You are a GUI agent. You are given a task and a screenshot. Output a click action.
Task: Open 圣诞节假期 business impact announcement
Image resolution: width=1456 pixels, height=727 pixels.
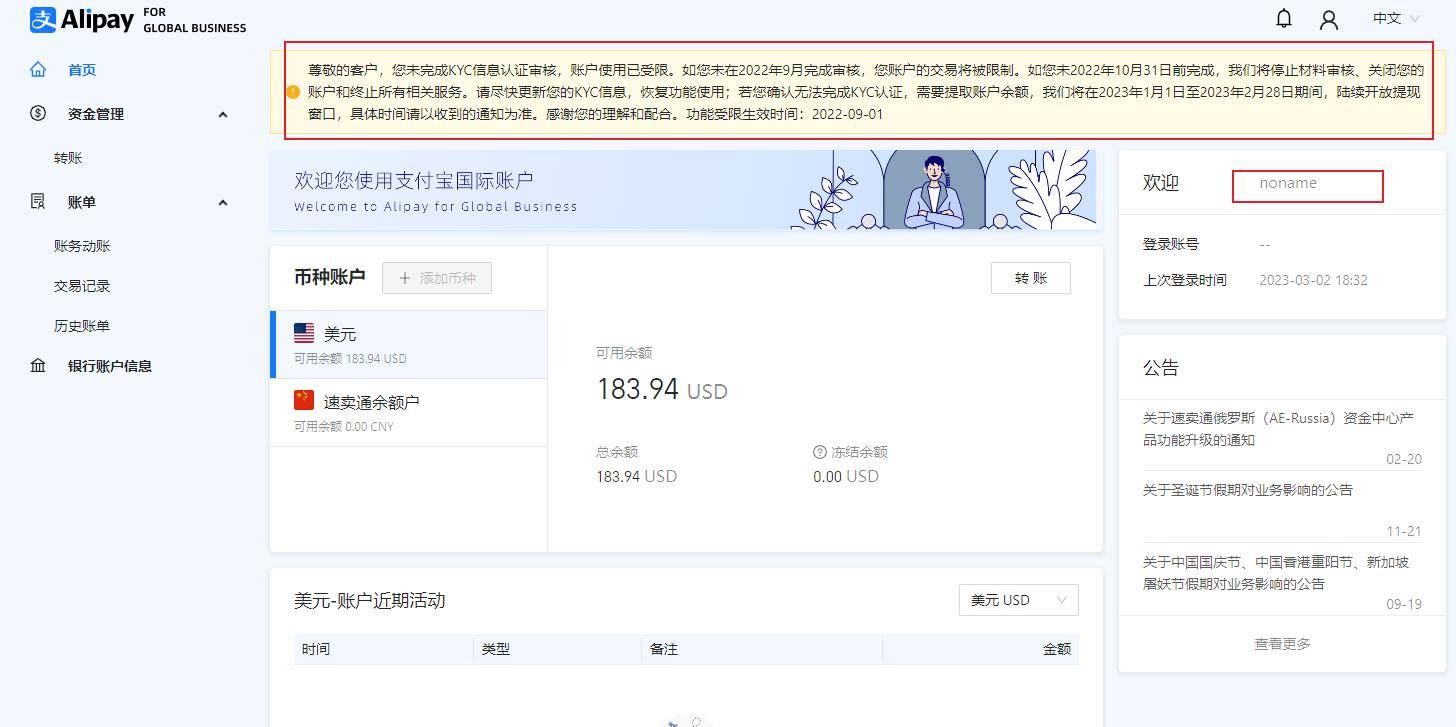tap(1248, 490)
